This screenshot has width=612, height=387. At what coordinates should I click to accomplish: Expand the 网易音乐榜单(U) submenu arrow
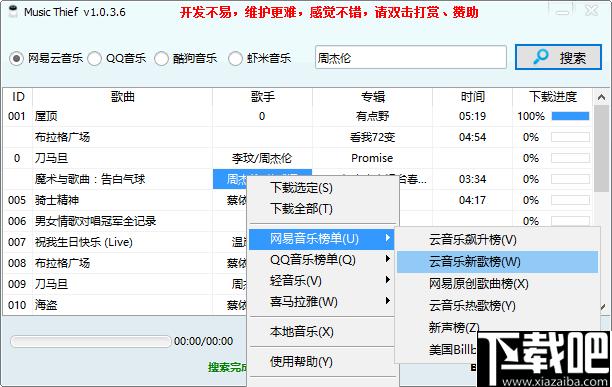(x=387, y=238)
